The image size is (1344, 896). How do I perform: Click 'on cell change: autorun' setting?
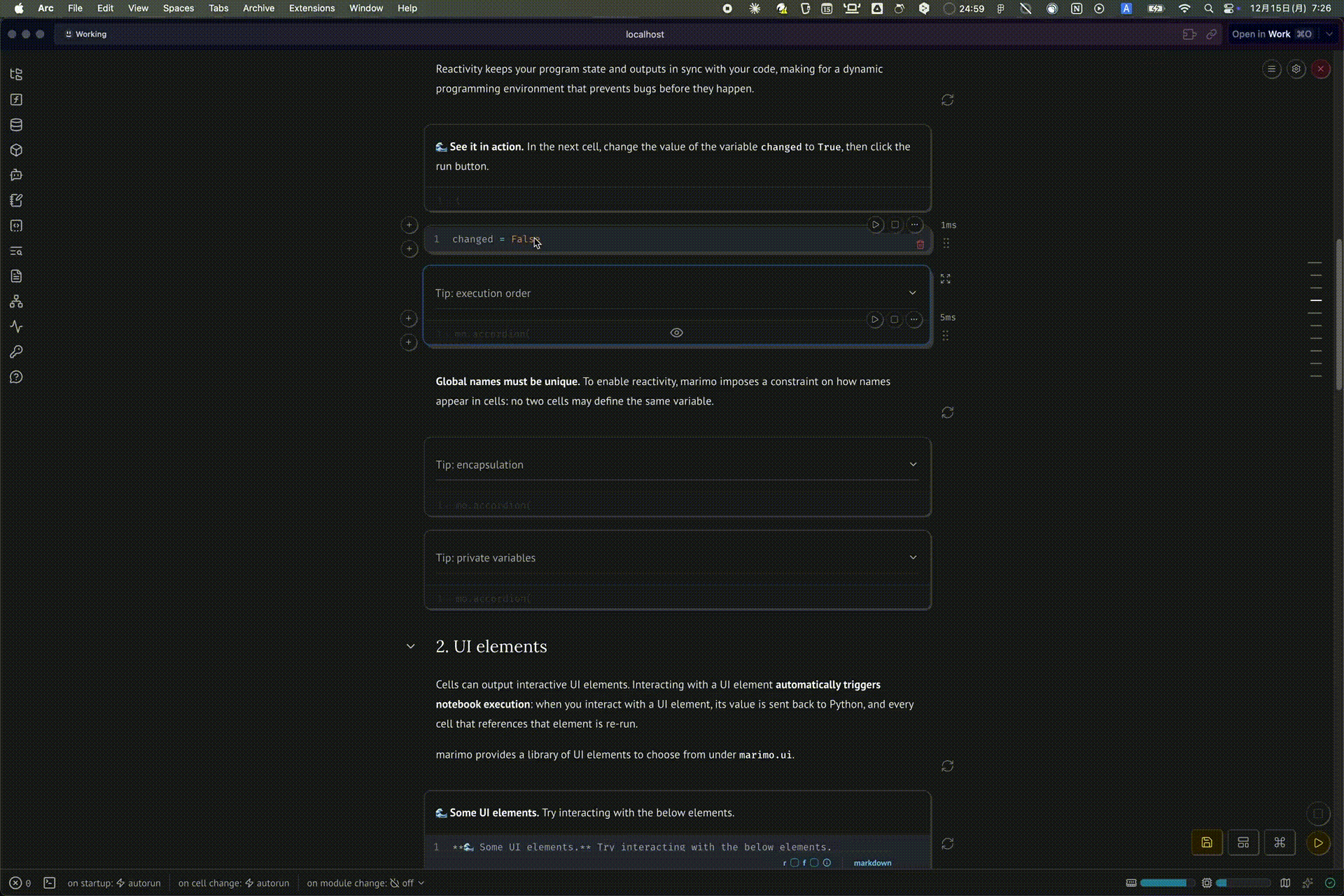pos(234,883)
